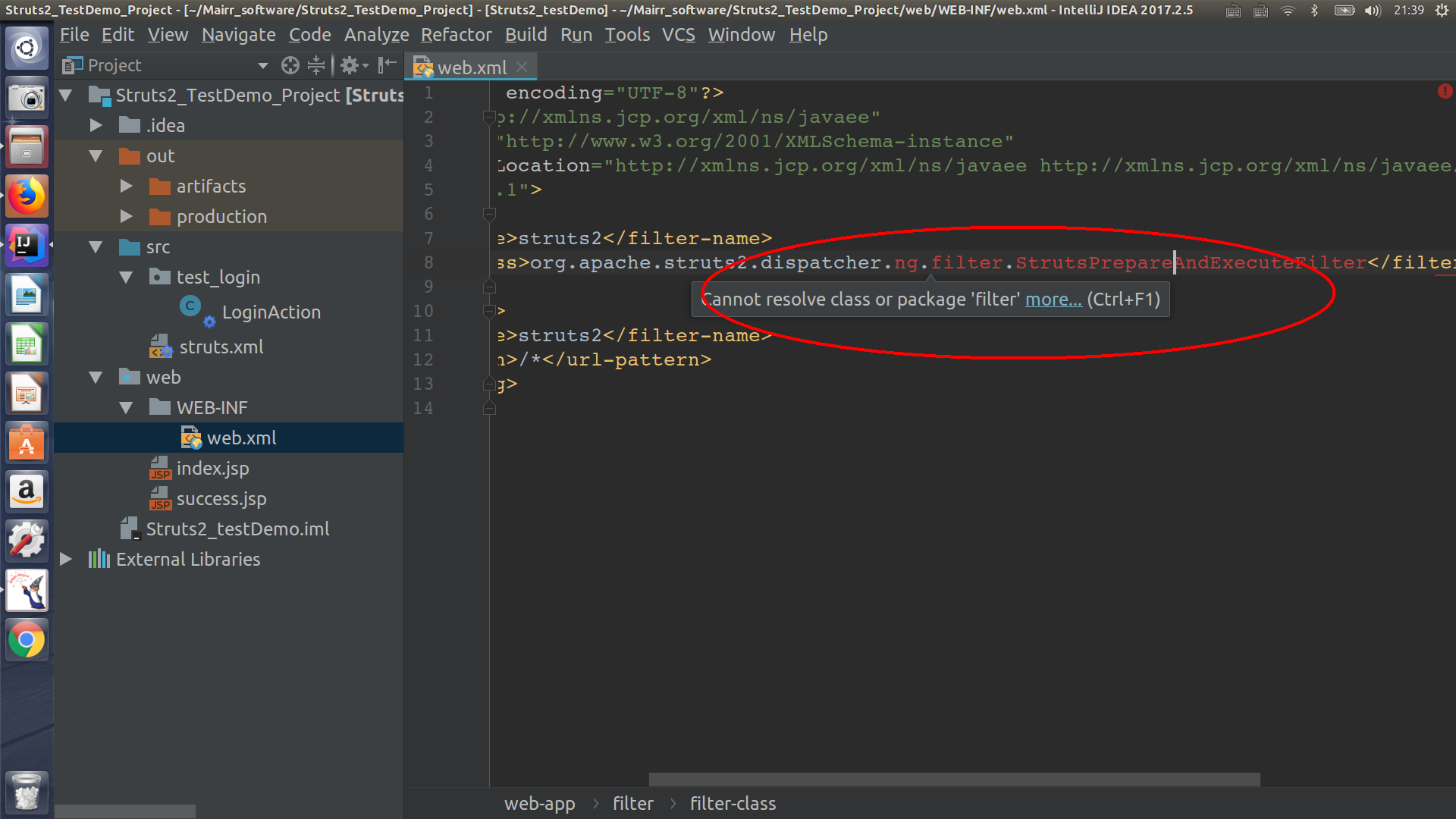
Task: Close the web.xml editor tab
Action: pos(522,67)
